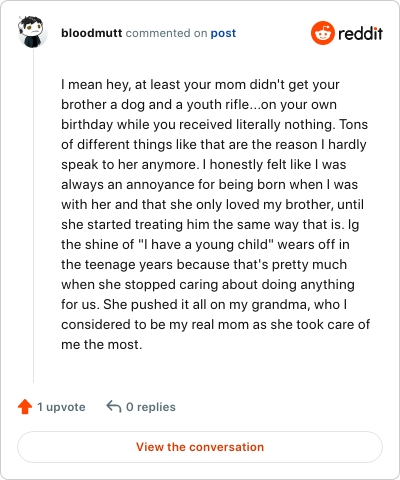Click the line ending "literally nothing. Tons"

(x=214, y=125)
